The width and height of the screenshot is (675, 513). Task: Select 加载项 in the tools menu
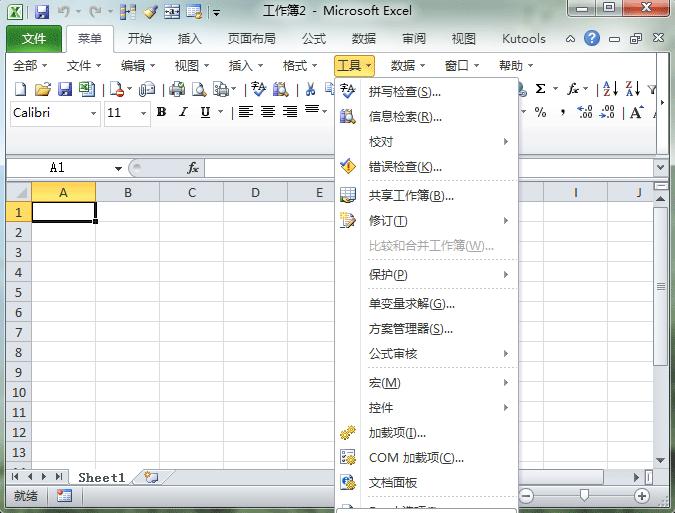397,433
